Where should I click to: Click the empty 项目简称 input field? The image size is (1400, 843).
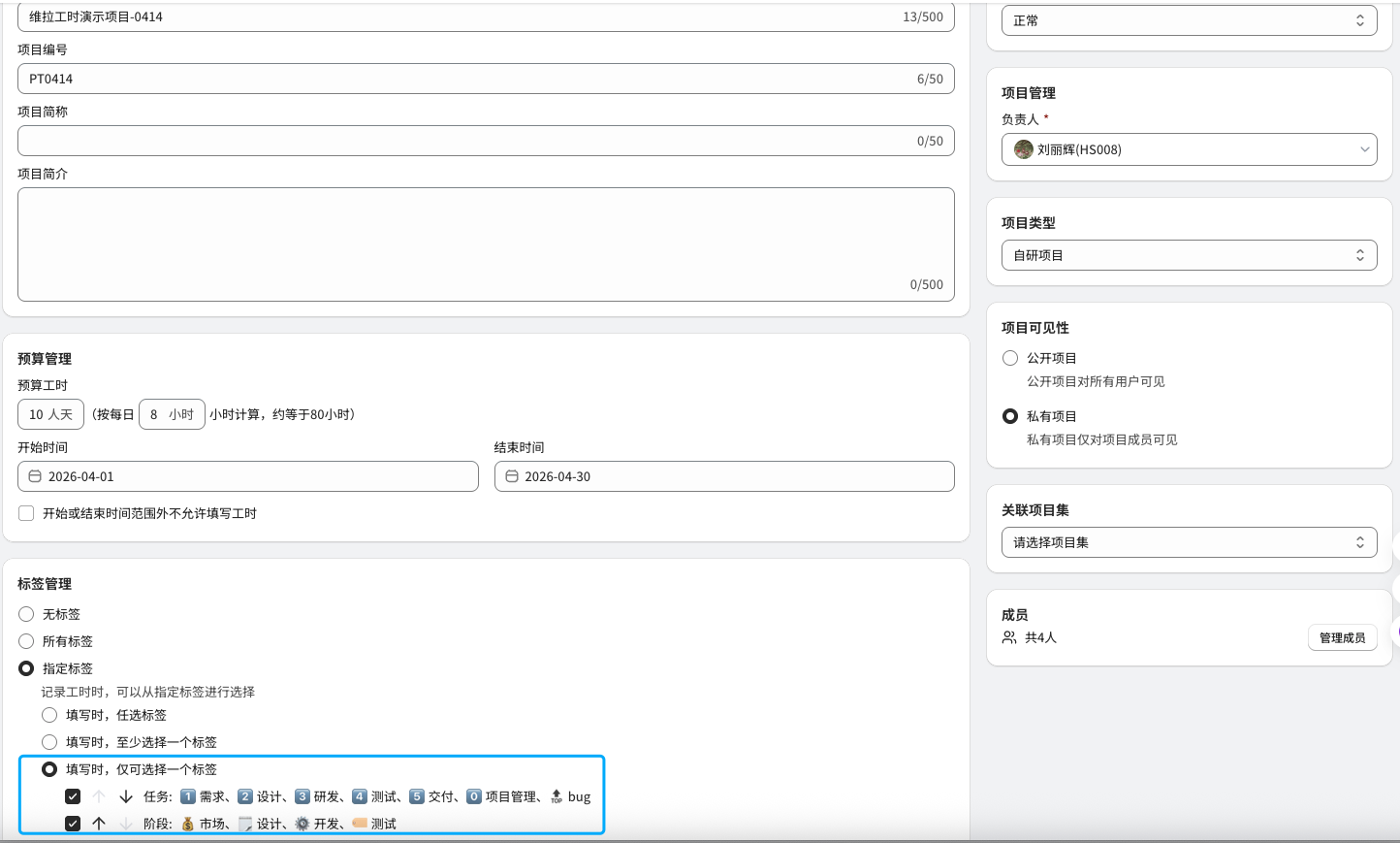pos(486,141)
